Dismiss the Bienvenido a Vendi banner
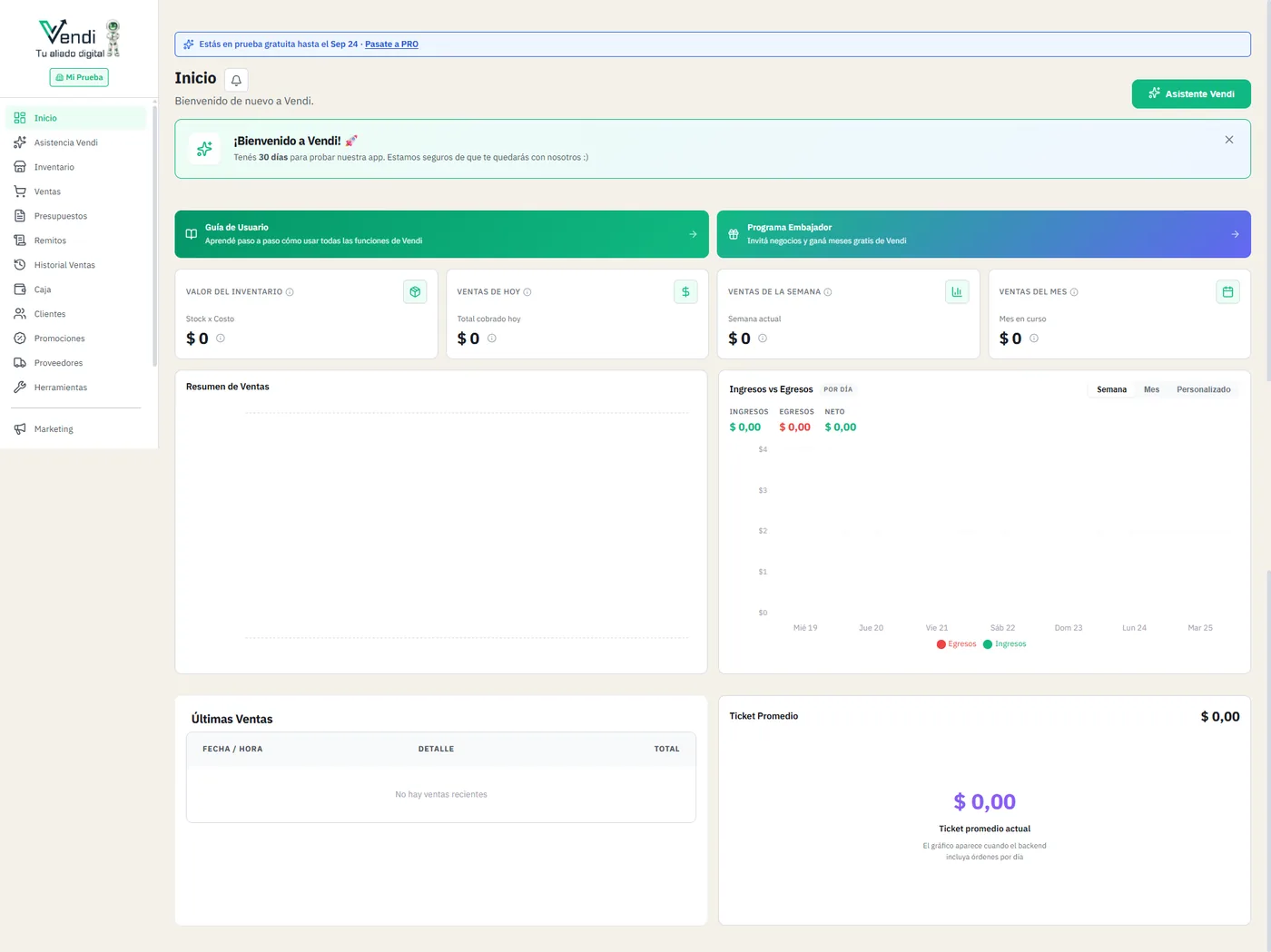 (1229, 140)
